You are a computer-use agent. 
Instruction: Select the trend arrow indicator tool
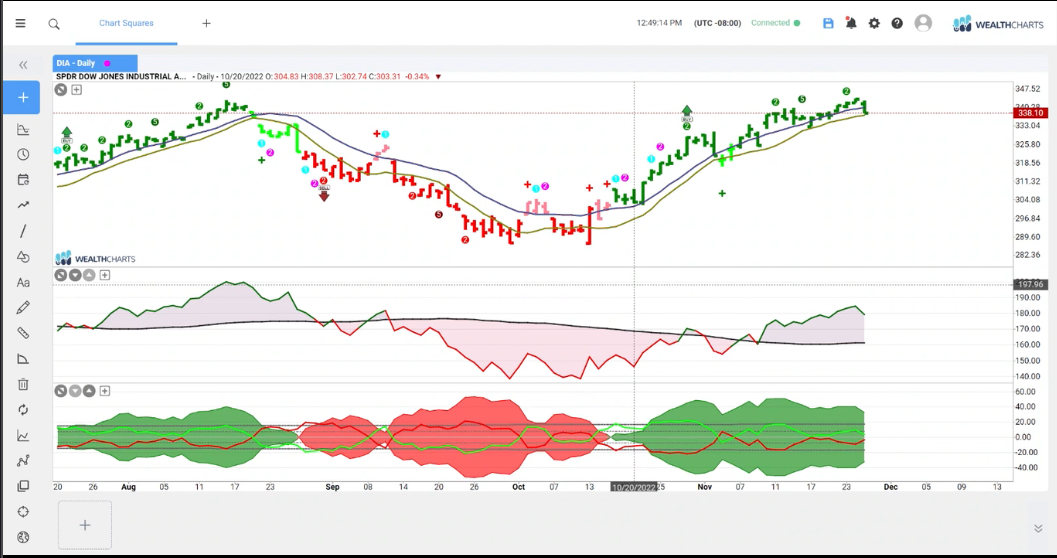[x=23, y=205]
